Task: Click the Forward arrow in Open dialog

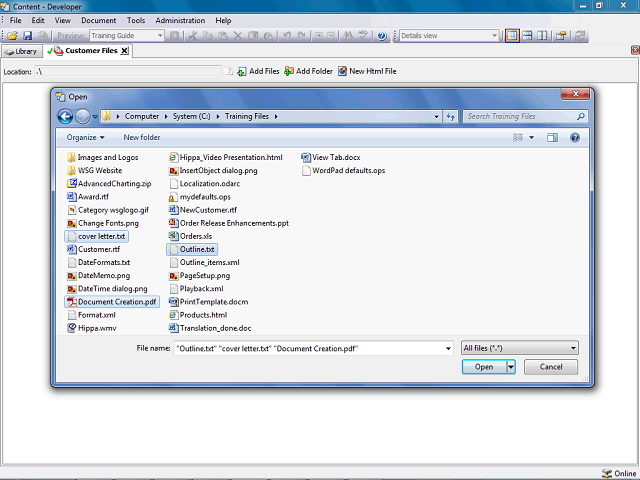Action: pos(83,116)
